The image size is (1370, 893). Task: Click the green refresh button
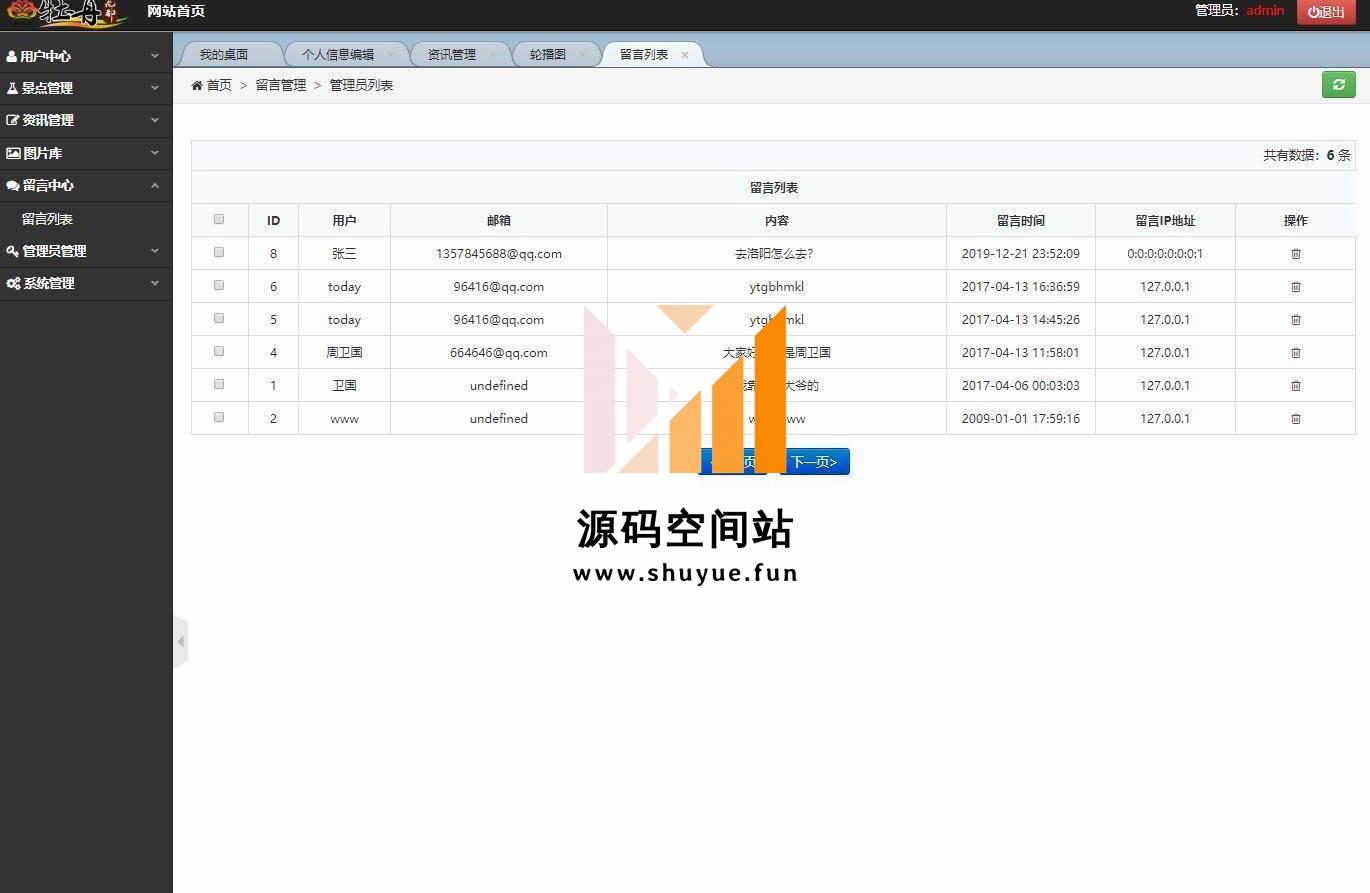click(1339, 85)
